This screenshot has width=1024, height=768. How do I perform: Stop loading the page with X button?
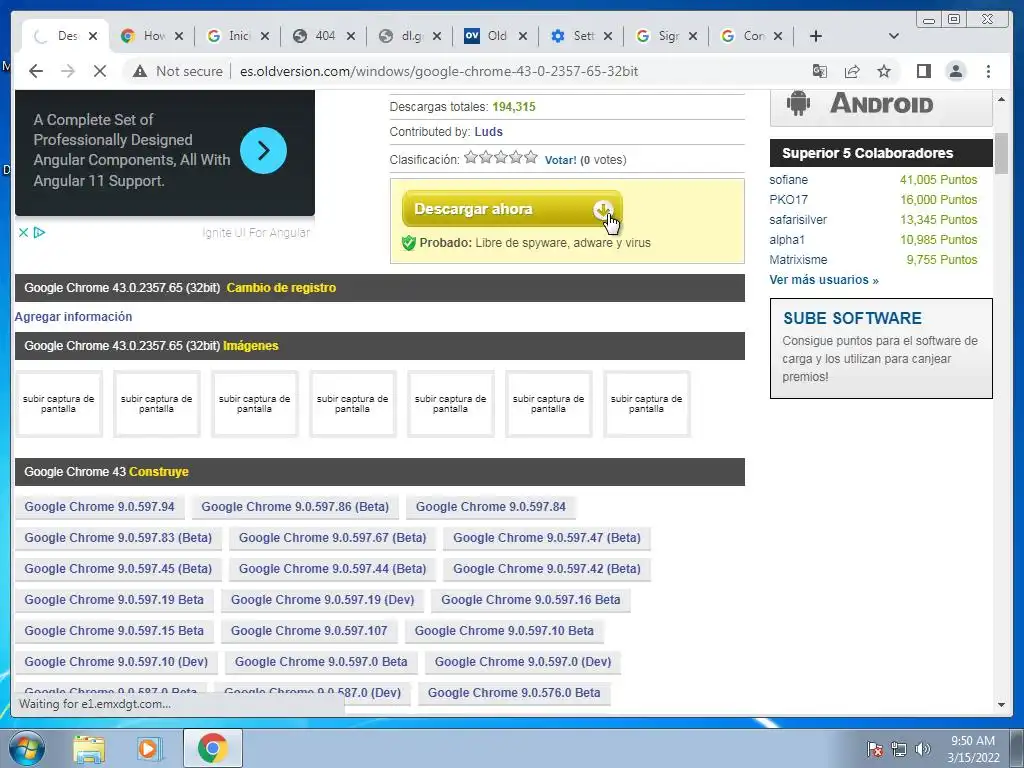tap(100, 71)
